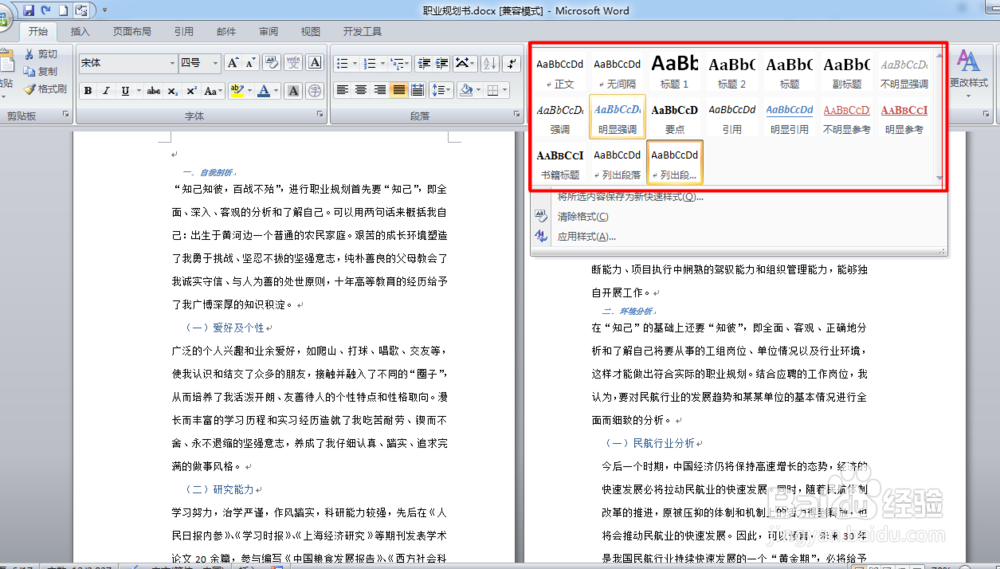Apply the 书籍标题 style
Image resolution: width=1000 pixels, height=569 pixels.
point(560,162)
